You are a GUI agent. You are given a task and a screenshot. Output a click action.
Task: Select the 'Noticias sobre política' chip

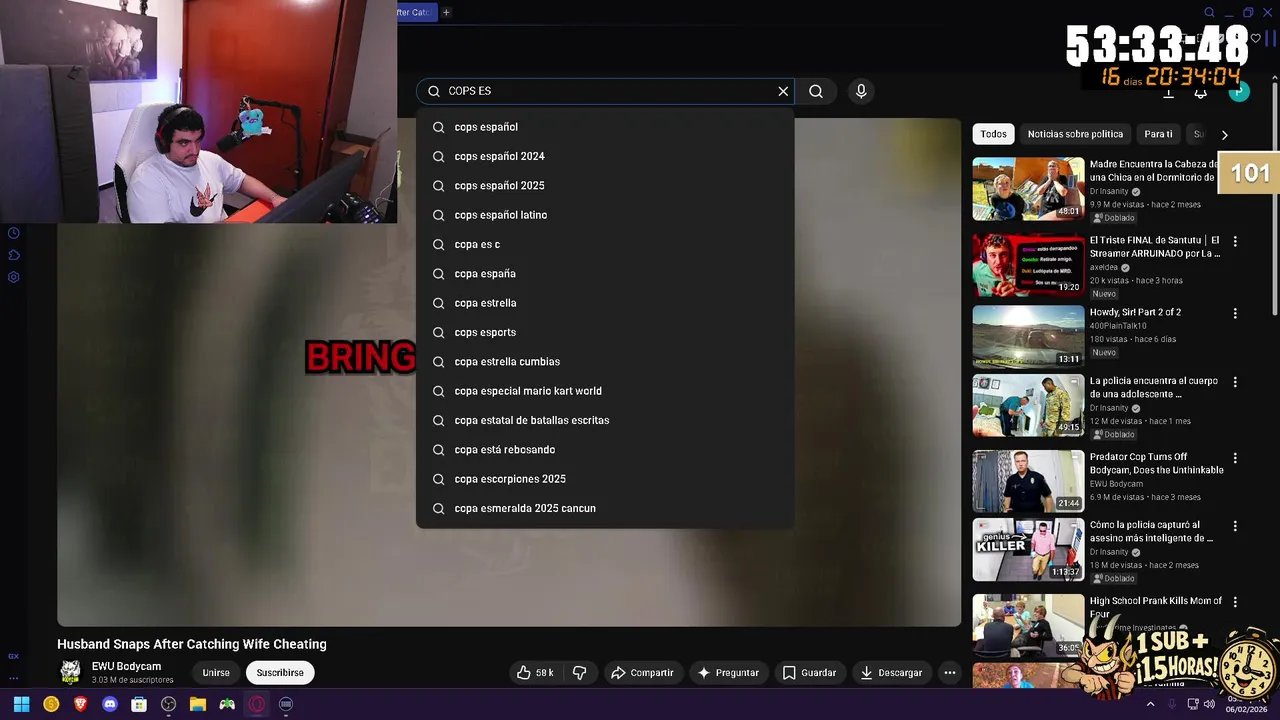[x=1075, y=134]
